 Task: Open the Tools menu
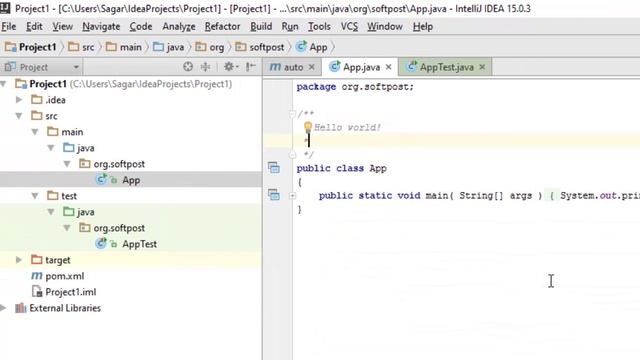pyautogui.click(x=319, y=27)
